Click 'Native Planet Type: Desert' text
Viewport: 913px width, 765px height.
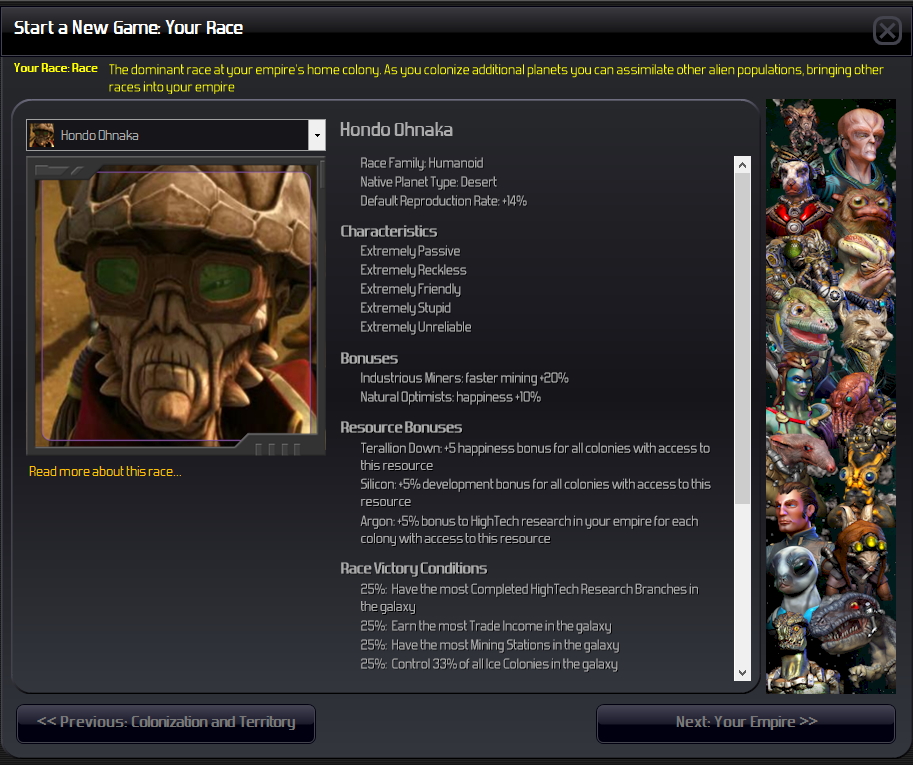pyautogui.click(x=429, y=182)
